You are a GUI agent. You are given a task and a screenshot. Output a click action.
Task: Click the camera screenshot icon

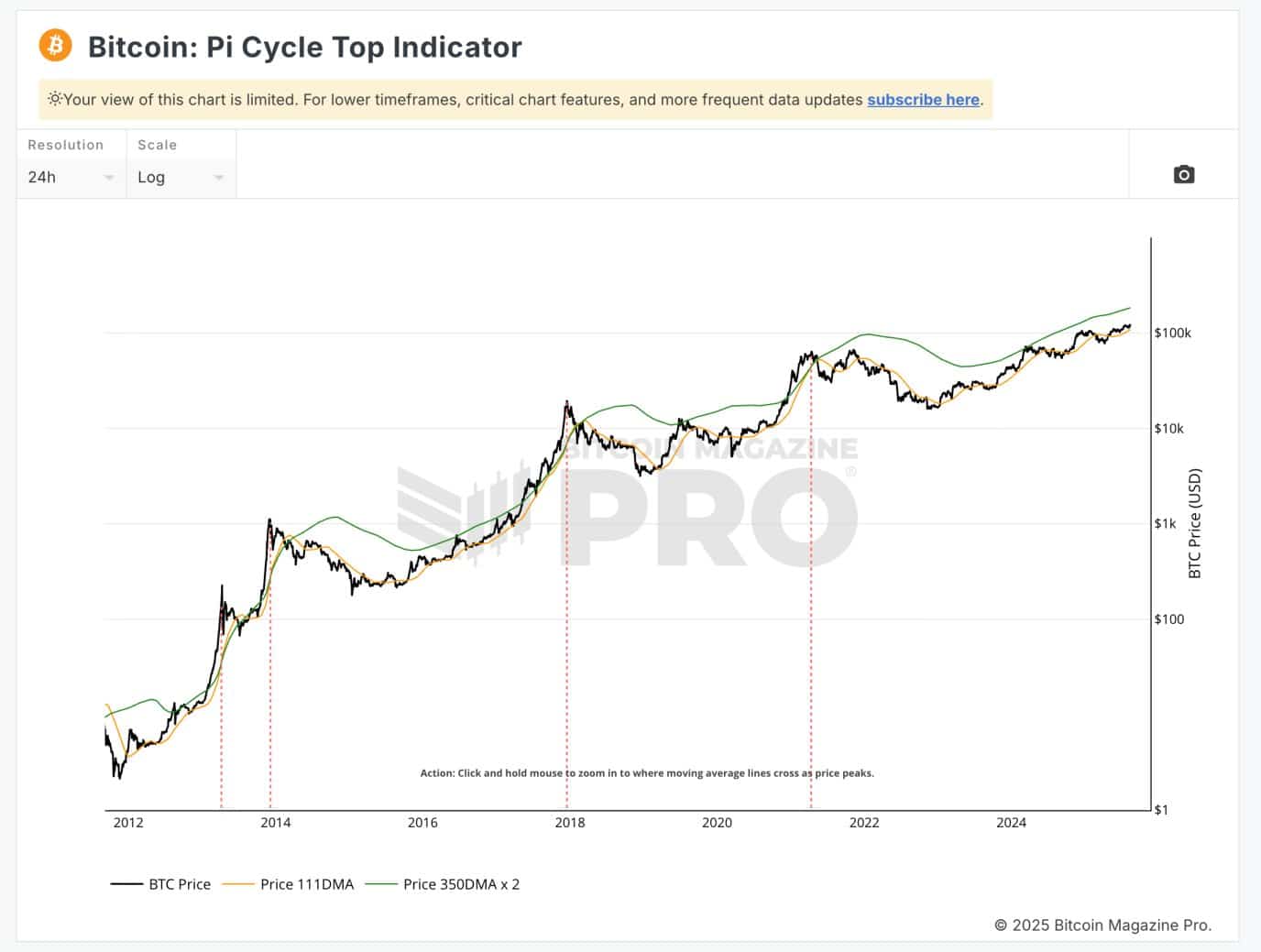1183,174
